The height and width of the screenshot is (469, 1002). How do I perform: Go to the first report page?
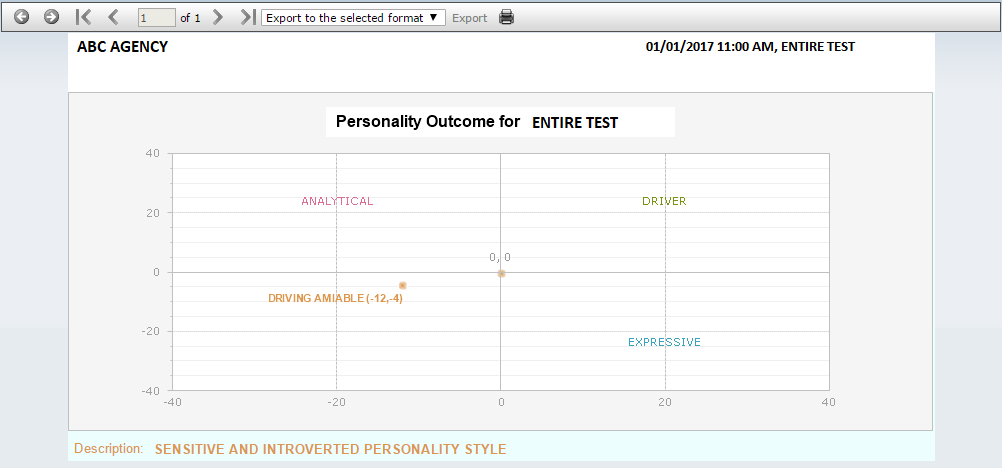(83, 17)
